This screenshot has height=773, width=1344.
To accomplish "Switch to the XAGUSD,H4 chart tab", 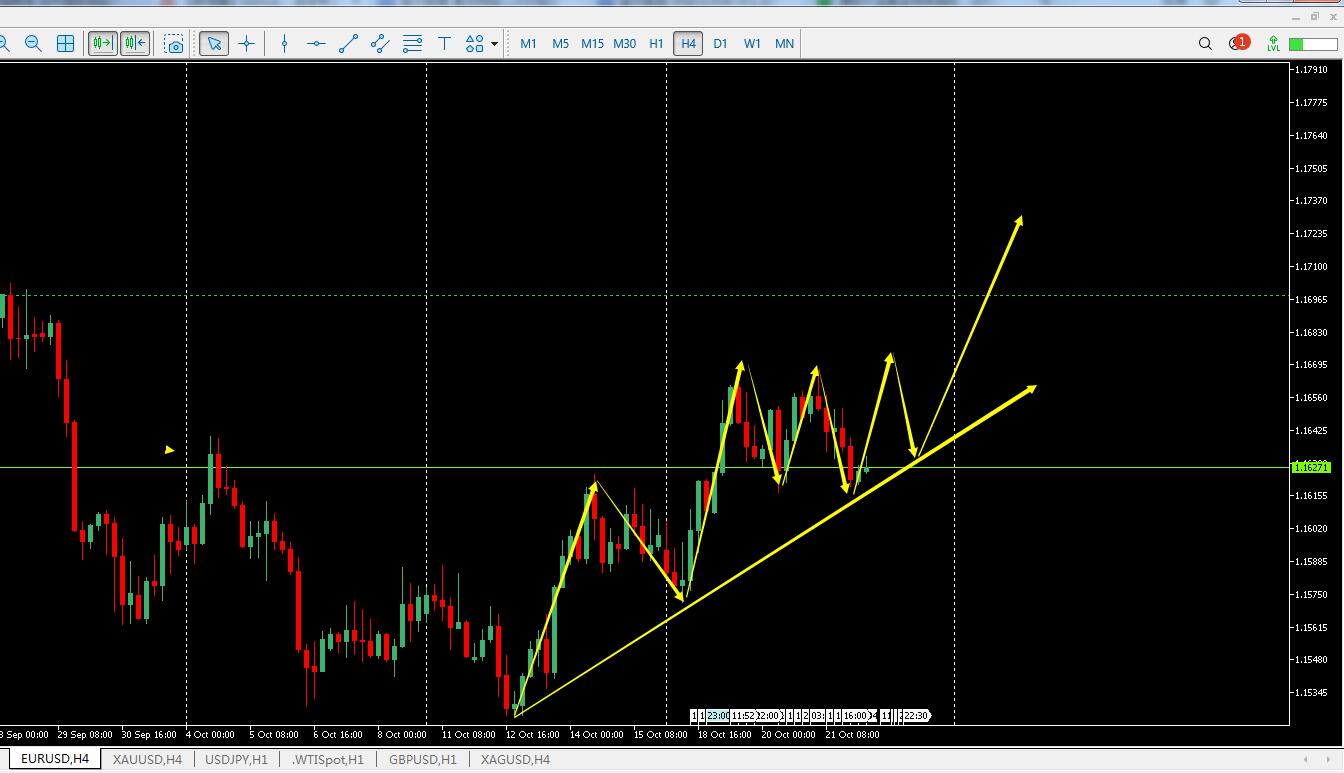I will (515, 759).
